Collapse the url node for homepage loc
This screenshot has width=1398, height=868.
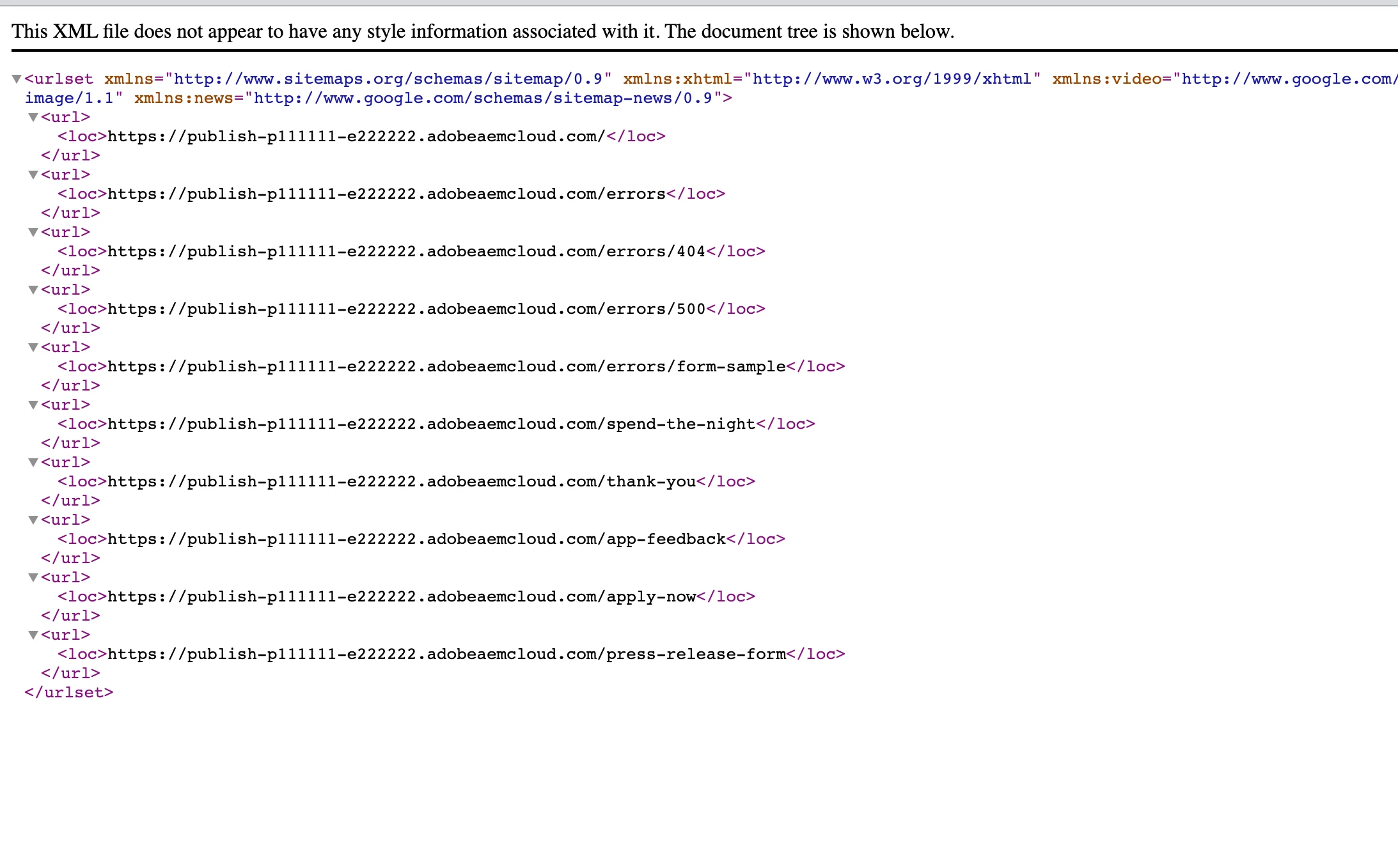[x=33, y=118]
